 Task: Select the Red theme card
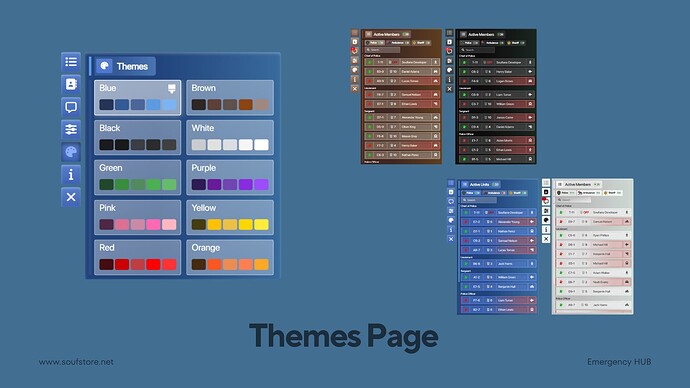137,257
